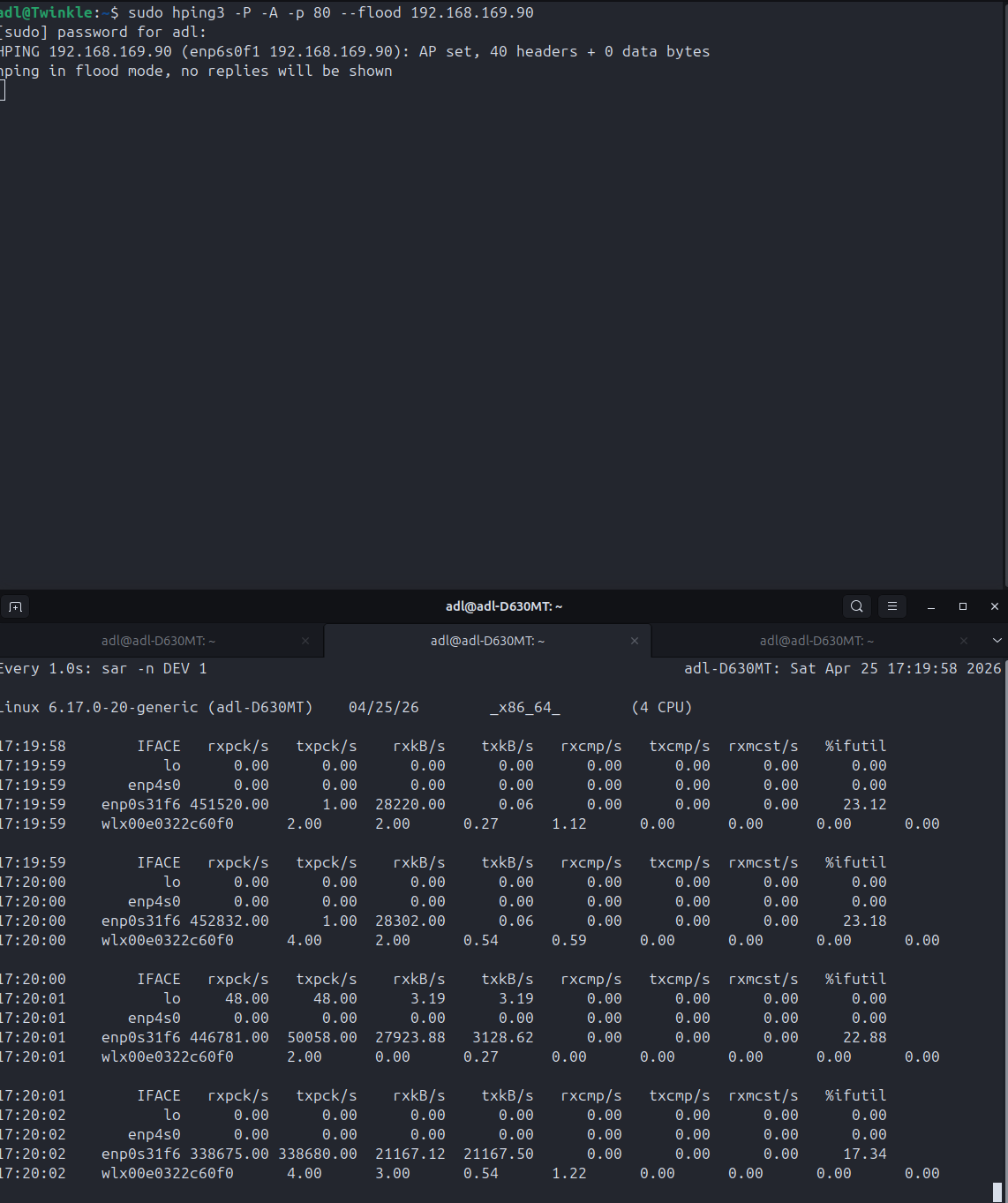This screenshot has height=1203, width=1008.
Task: Select the active middle terminal tab
Action: 488,641
